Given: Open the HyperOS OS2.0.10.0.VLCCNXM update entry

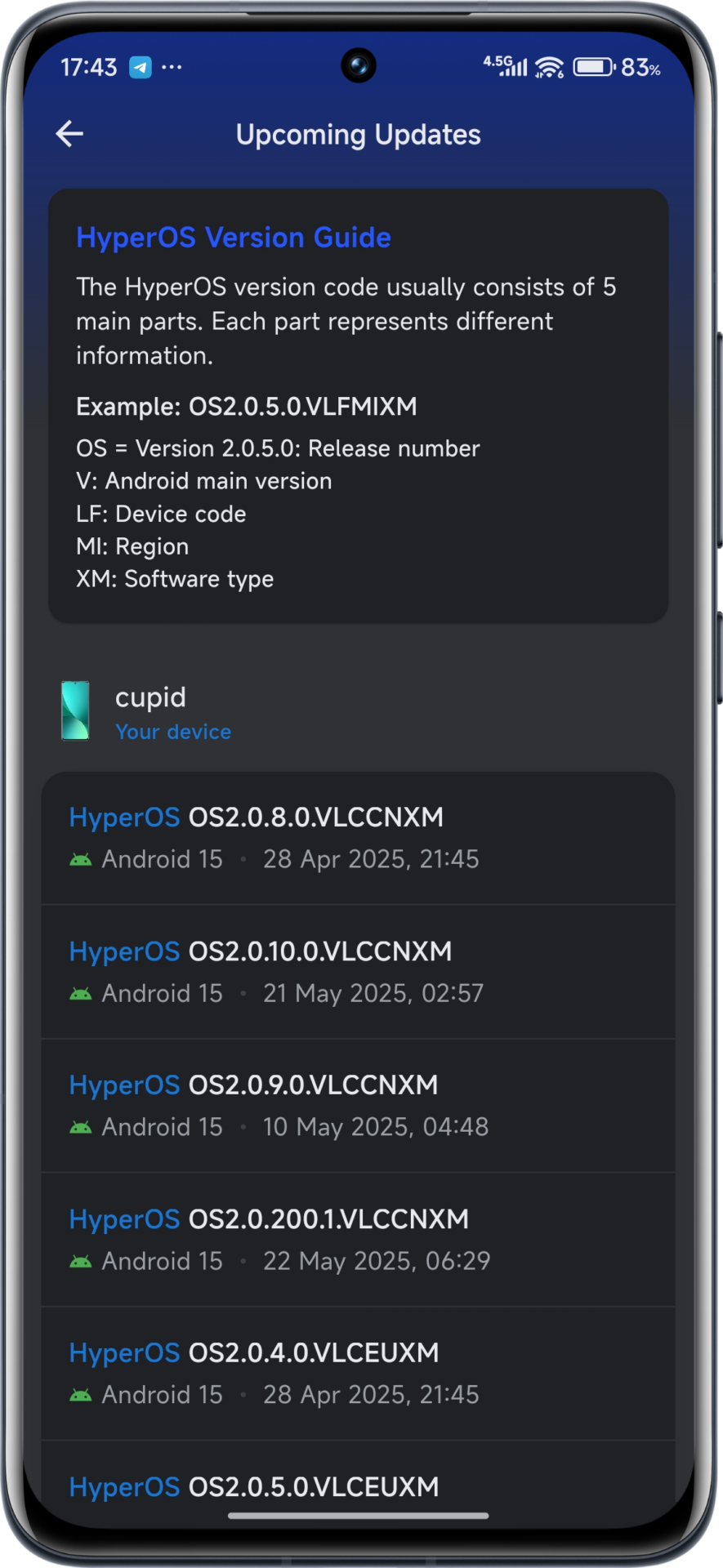Looking at the screenshot, I should click(358, 971).
